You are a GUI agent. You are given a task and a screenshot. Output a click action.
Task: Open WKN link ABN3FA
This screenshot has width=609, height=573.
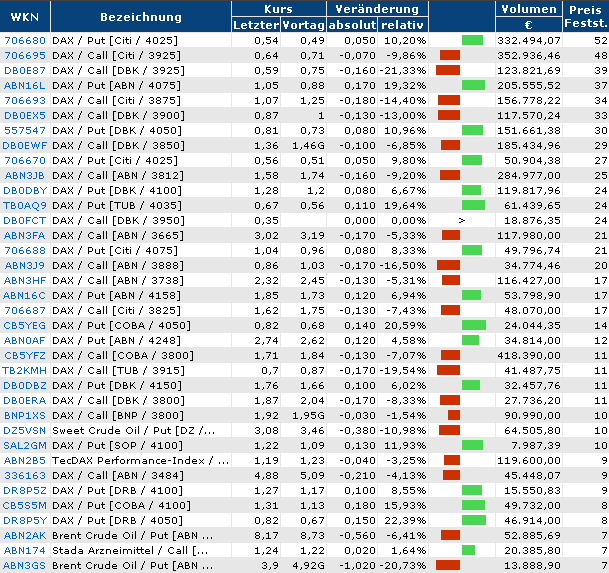pos(25,235)
